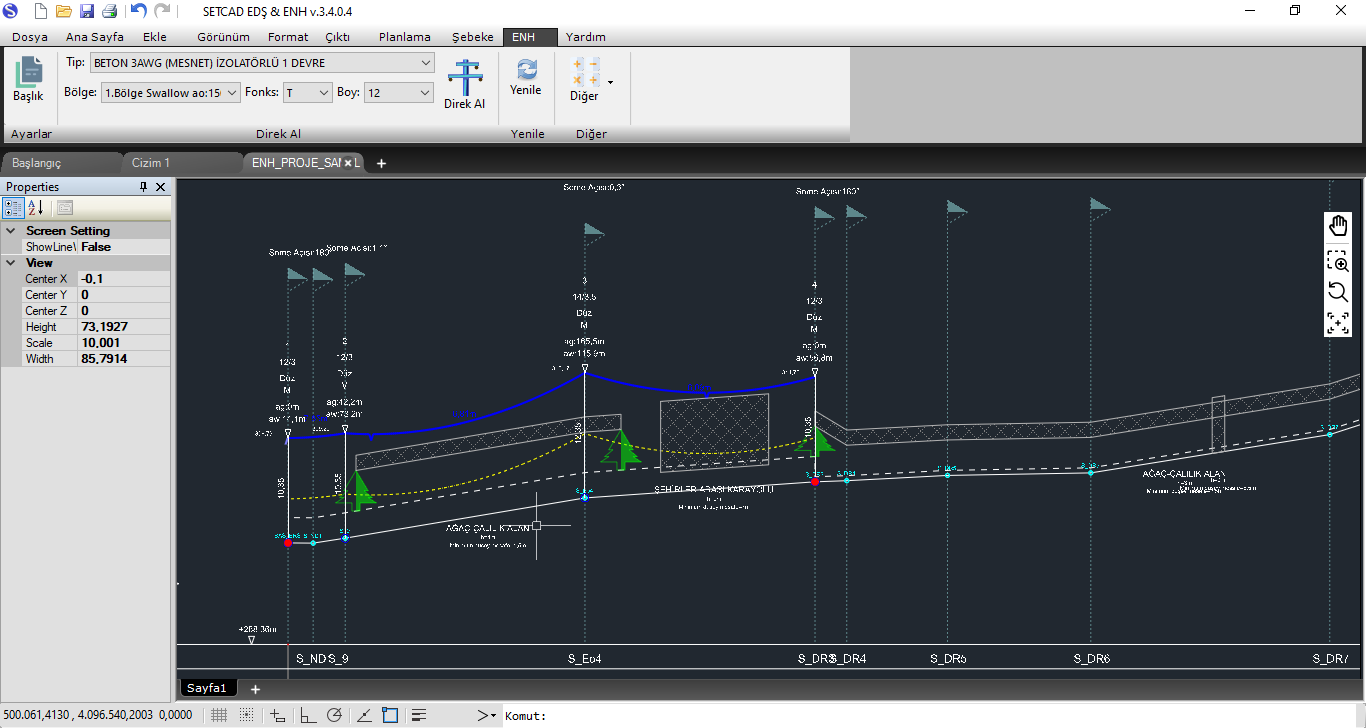Click the Direk Al pole icon
Screen dimensions: 1366x728
point(464,78)
